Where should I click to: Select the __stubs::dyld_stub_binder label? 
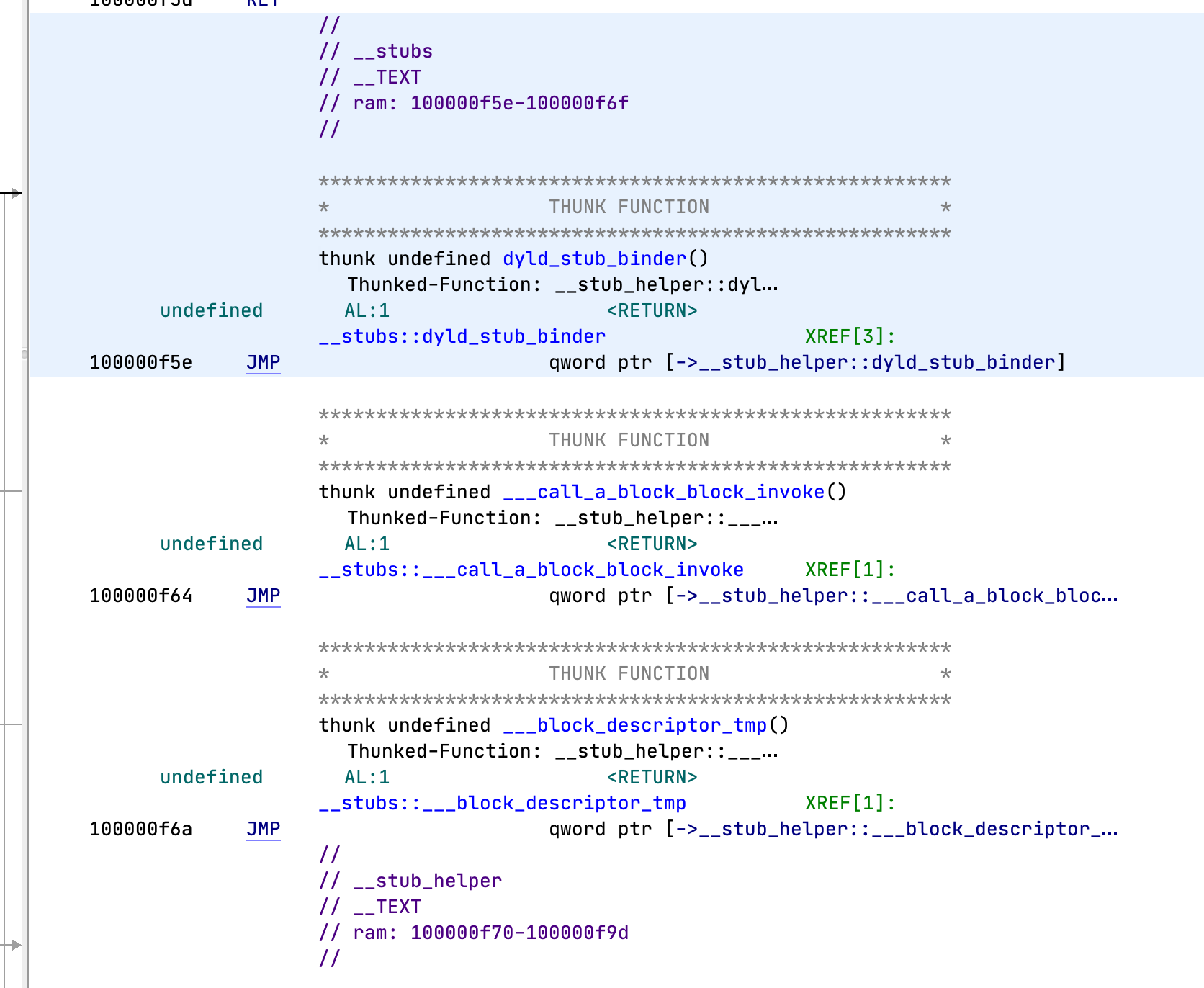tap(462, 336)
